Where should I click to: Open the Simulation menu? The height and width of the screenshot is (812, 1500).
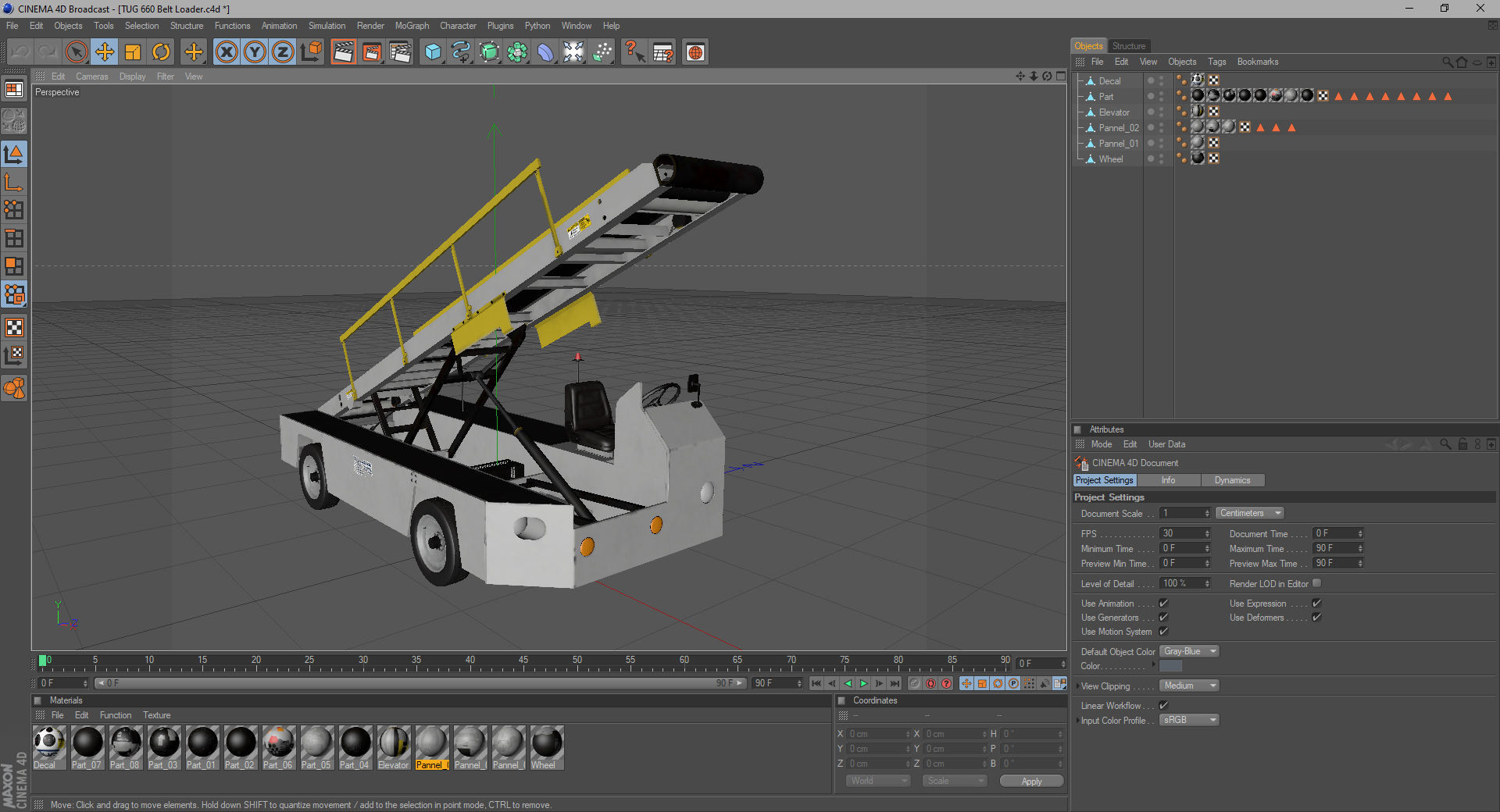click(327, 26)
